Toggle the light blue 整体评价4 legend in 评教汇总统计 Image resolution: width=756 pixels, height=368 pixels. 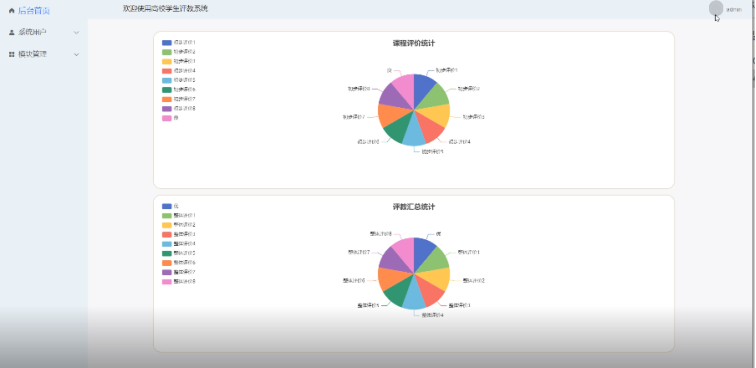click(179, 244)
